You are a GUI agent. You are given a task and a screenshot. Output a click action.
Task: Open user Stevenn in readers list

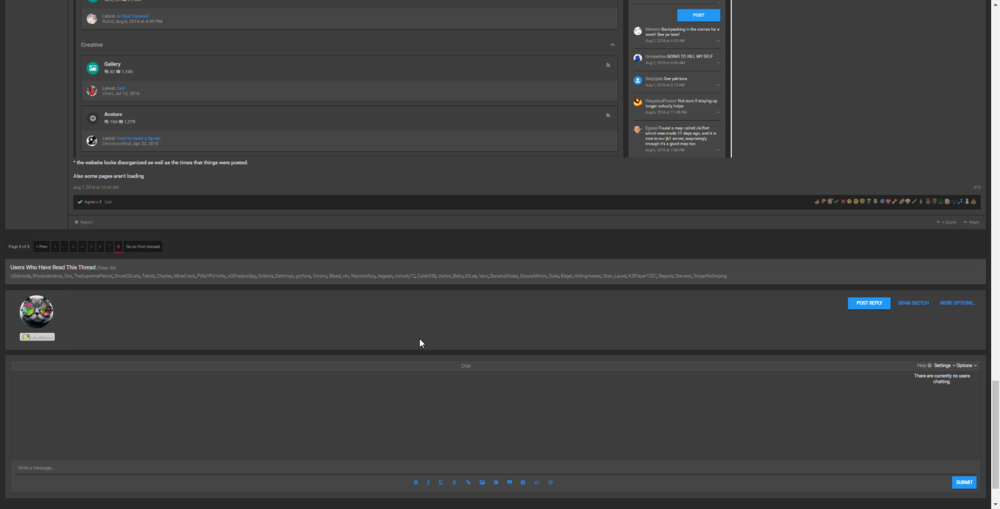pyautogui.click(x=683, y=276)
